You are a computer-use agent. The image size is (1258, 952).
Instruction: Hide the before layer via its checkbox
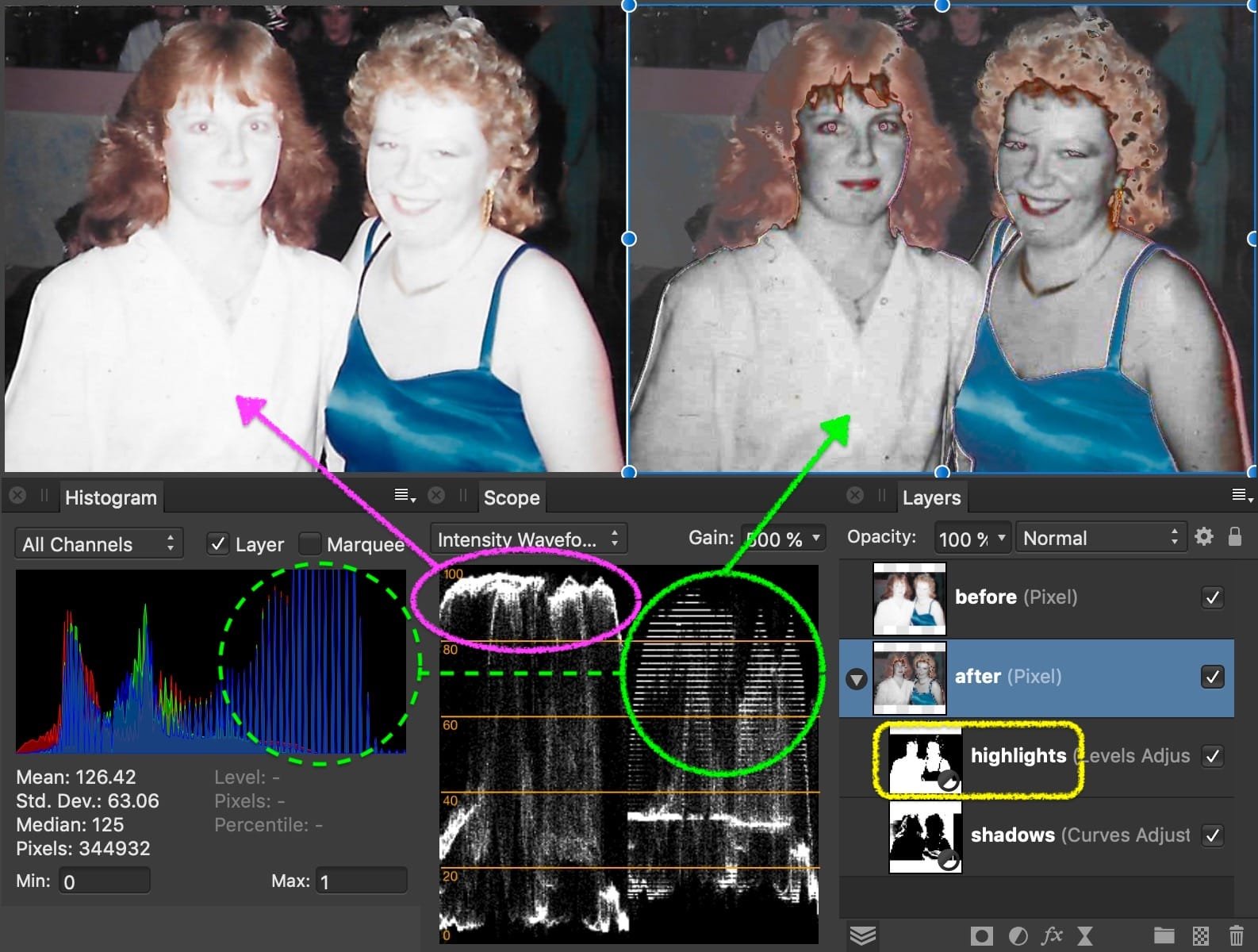[x=1212, y=597]
